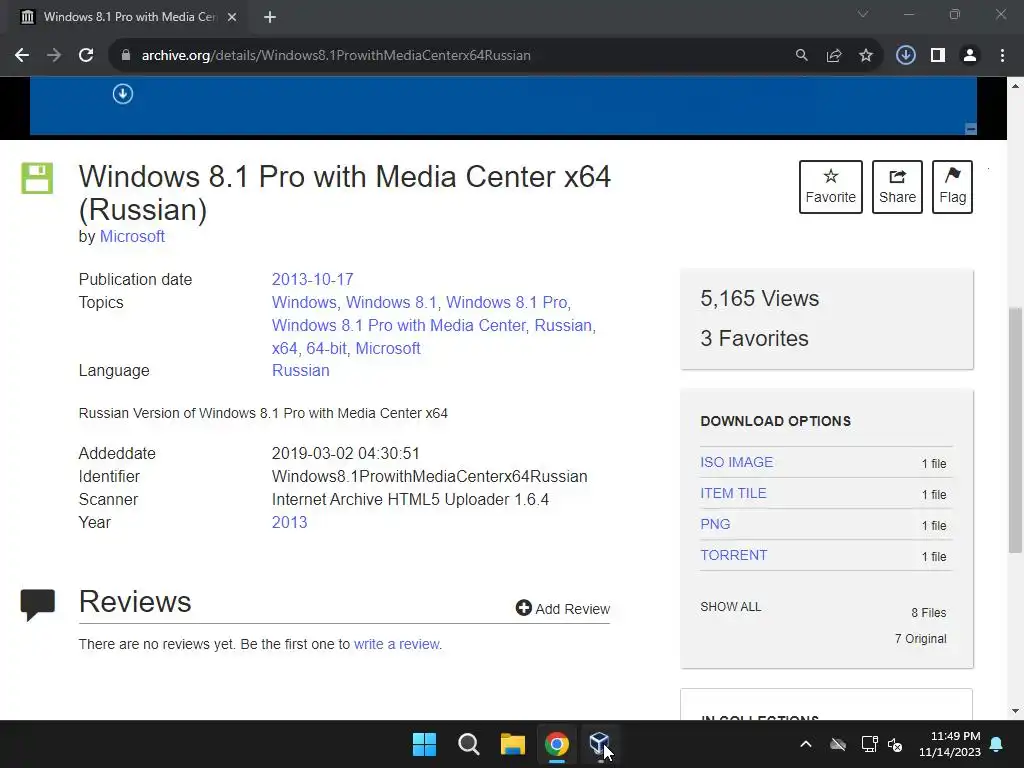Viewport: 1024px width, 768px height.
Task: Open the Windows 8.1 Pro with Media Center topic
Action: click(398, 325)
